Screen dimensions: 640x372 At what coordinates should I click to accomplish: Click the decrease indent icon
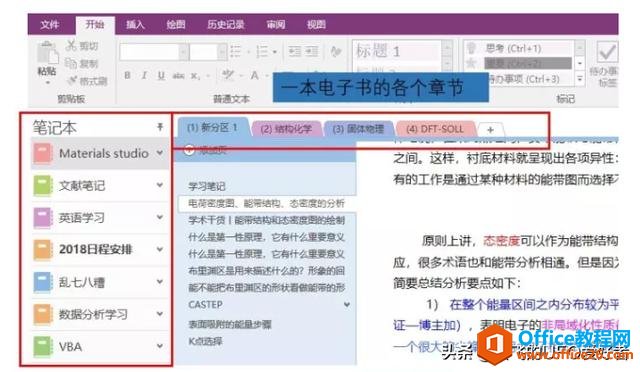point(294,51)
